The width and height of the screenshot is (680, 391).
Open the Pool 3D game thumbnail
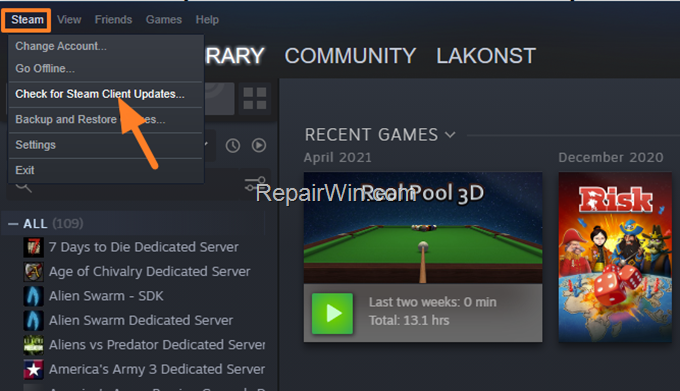pyautogui.click(x=423, y=228)
